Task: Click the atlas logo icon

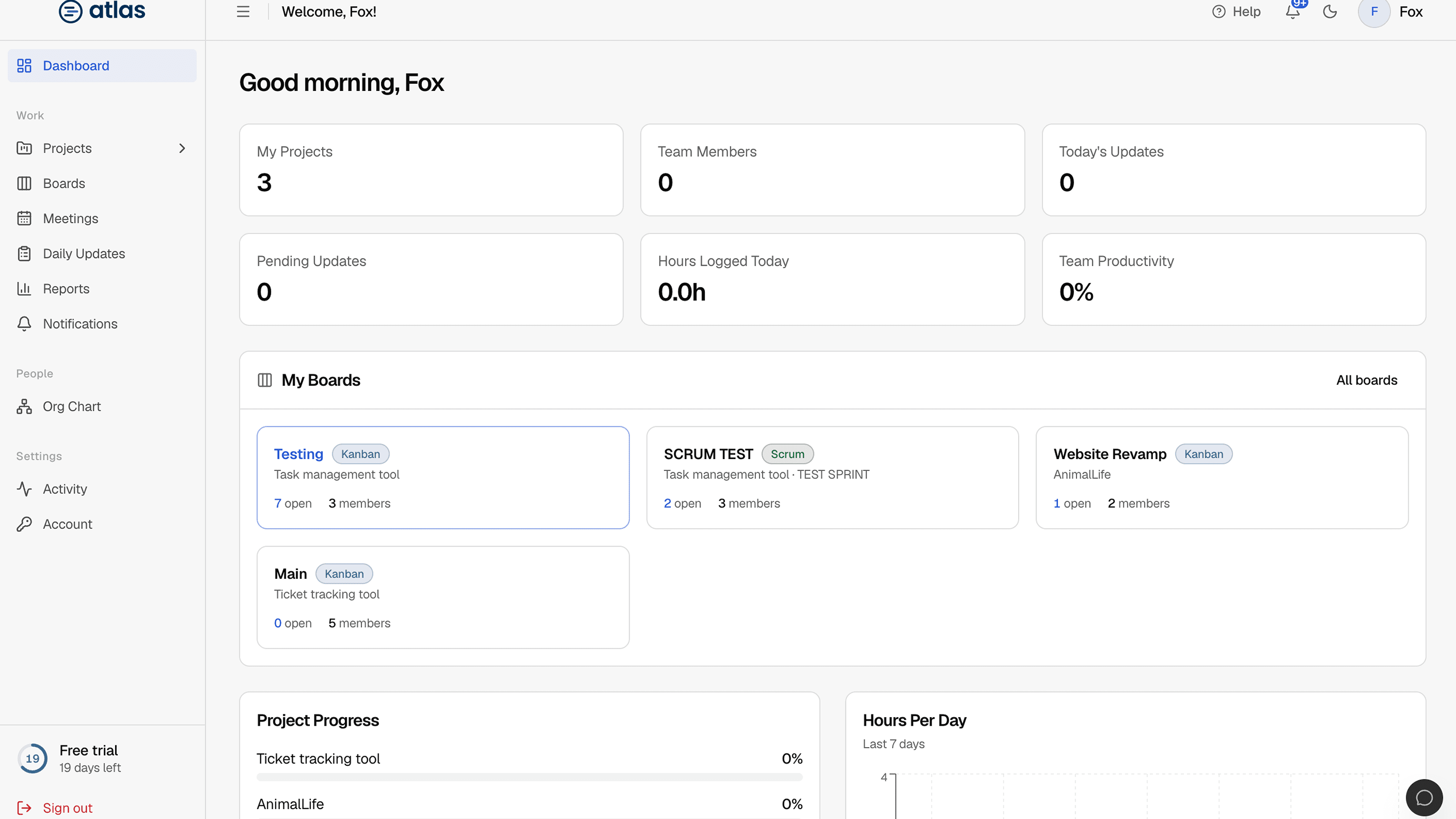Action: (x=71, y=11)
